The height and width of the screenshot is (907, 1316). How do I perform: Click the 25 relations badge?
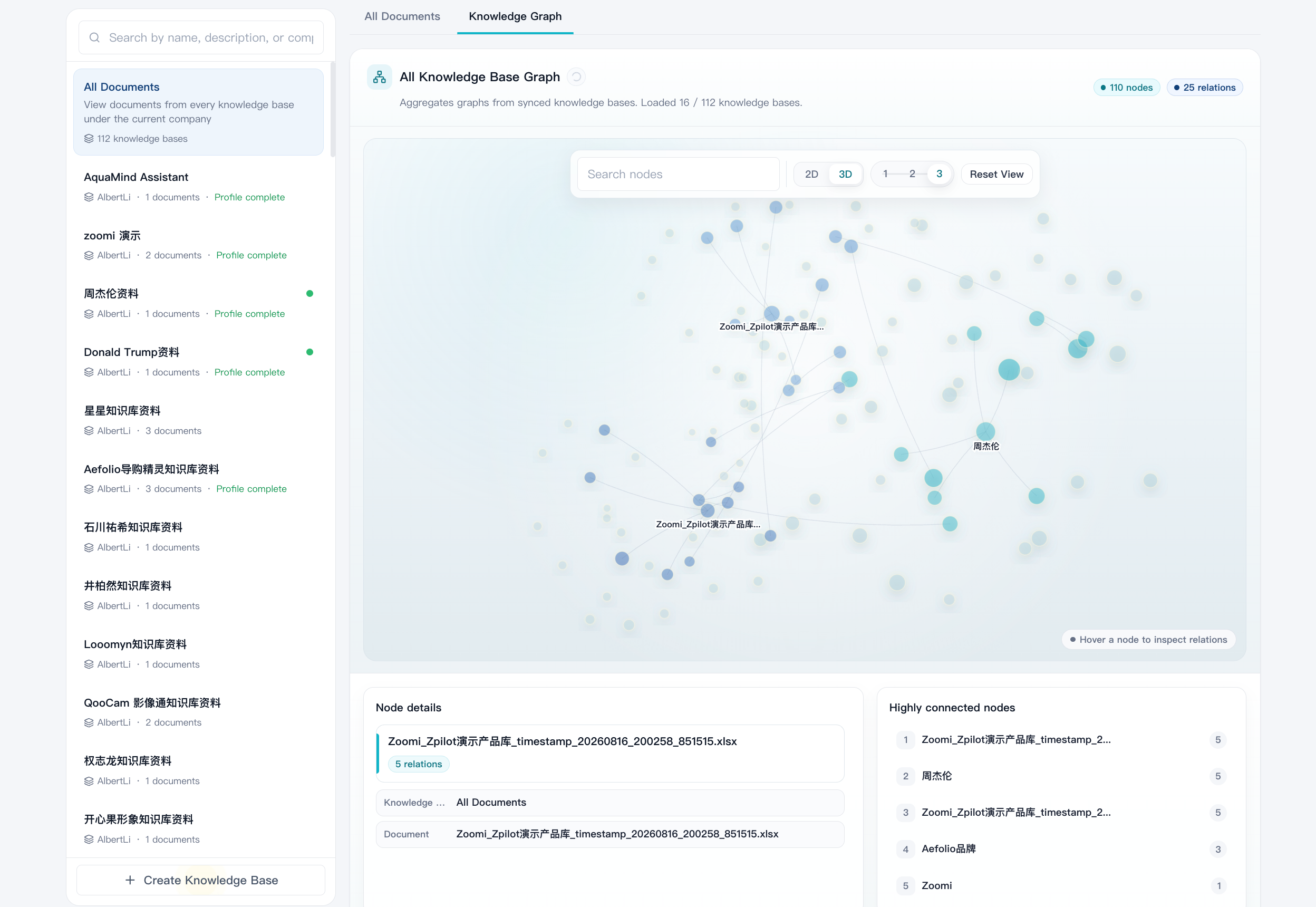point(1205,88)
